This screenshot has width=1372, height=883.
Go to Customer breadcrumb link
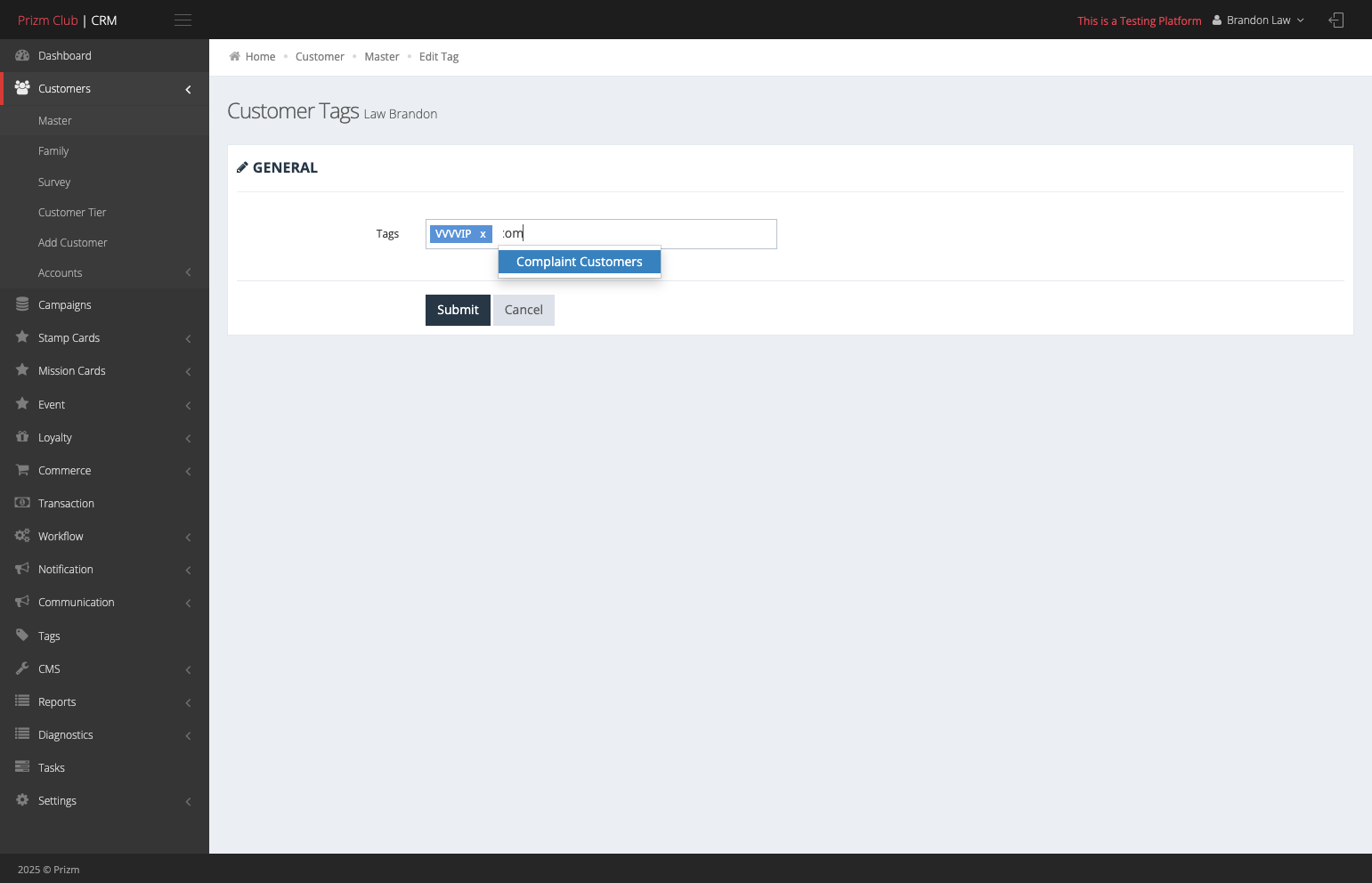(x=320, y=56)
